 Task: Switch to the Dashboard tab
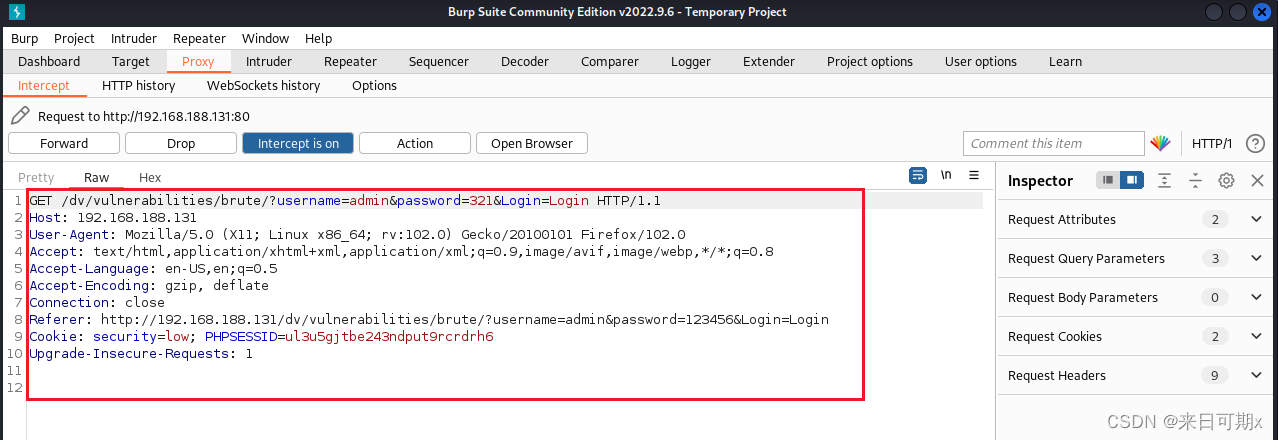(49, 61)
